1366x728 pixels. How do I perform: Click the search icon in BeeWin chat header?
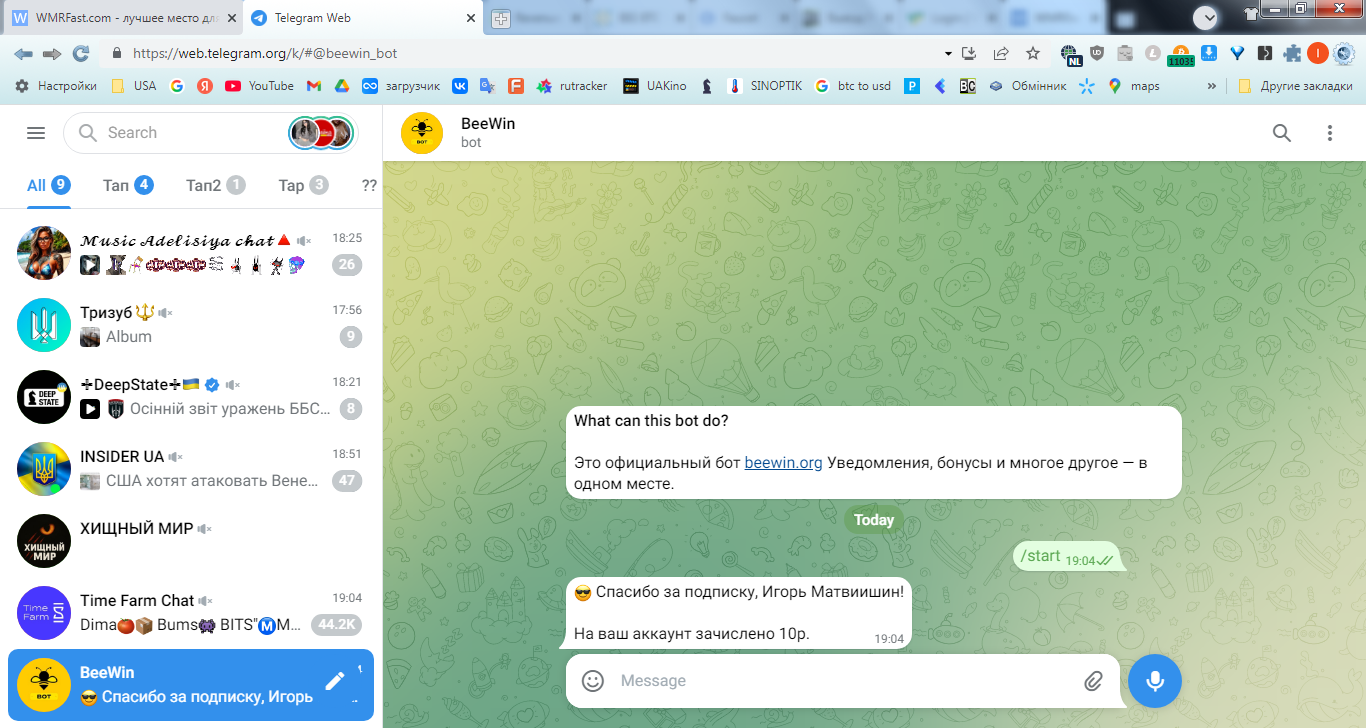(1282, 133)
